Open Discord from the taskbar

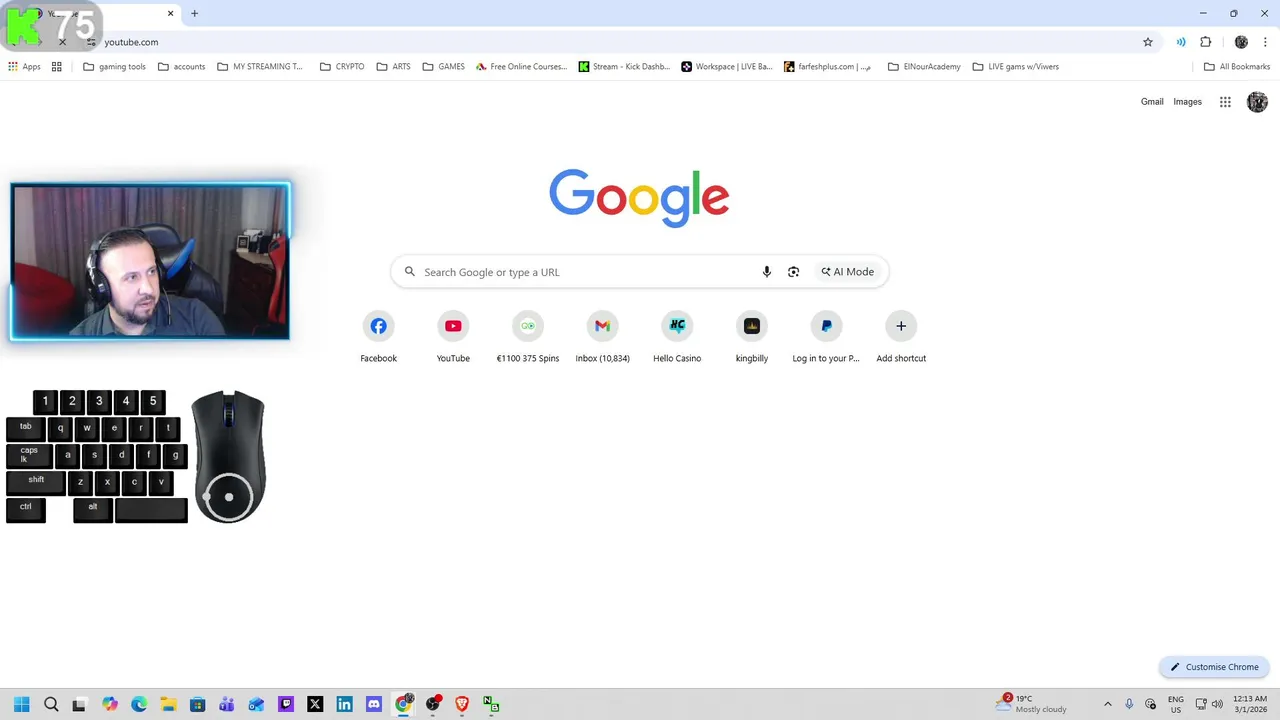[x=374, y=704]
